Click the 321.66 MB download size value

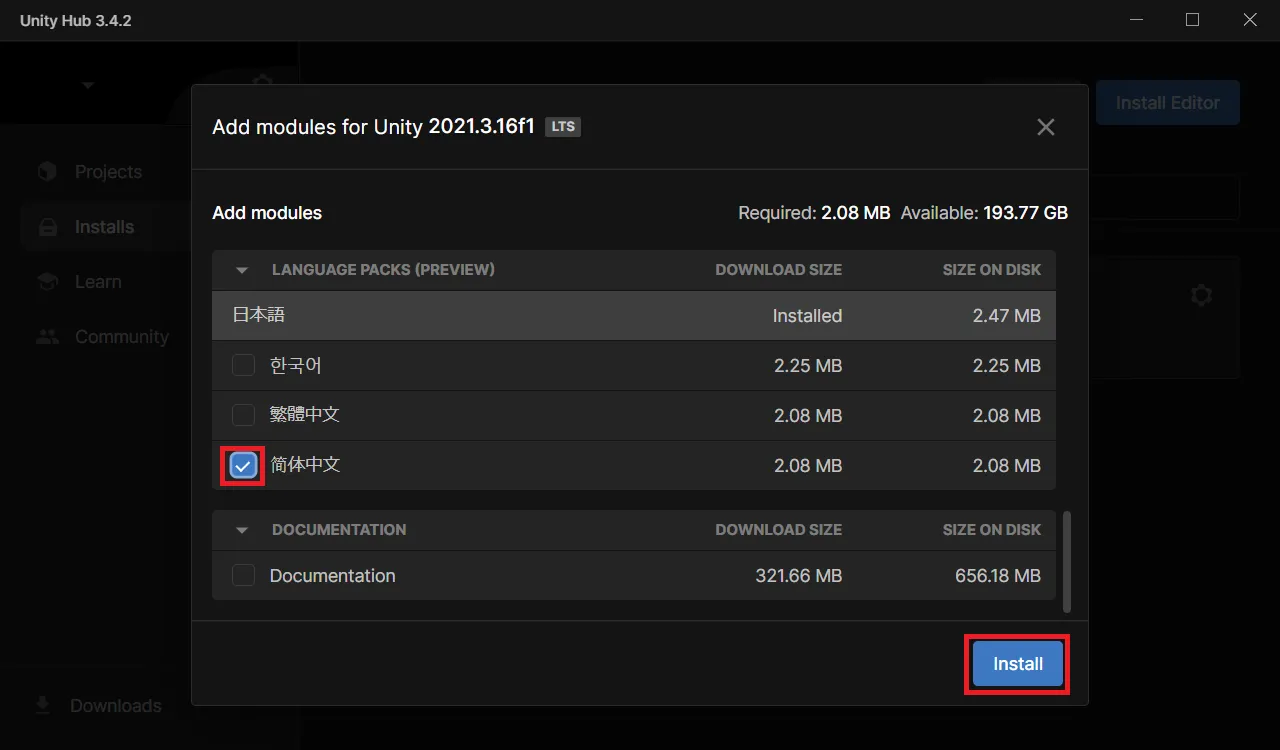click(799, 576)
